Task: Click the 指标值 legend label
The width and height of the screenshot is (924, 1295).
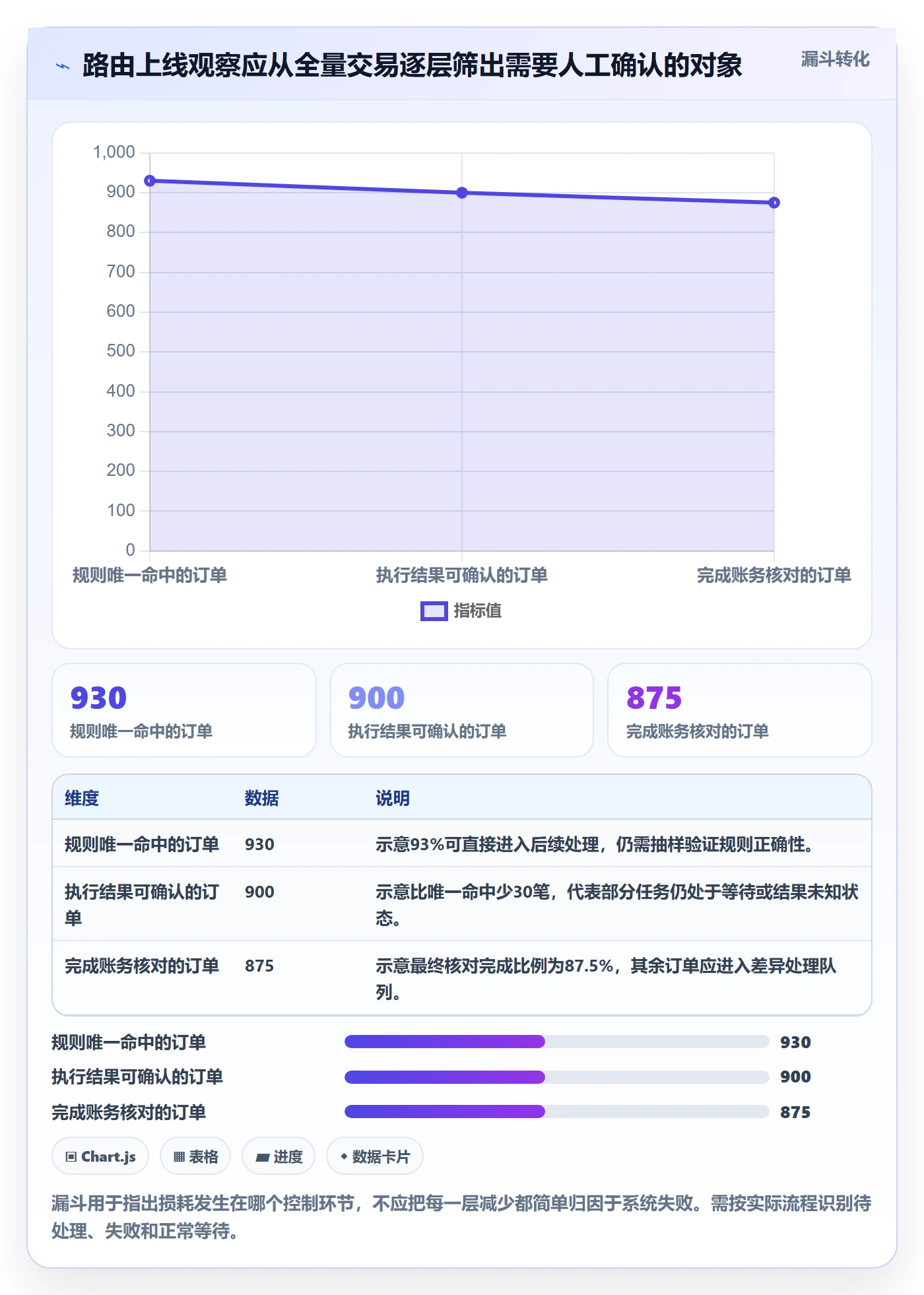Action: pyautogui.click(x=478, y=611)
